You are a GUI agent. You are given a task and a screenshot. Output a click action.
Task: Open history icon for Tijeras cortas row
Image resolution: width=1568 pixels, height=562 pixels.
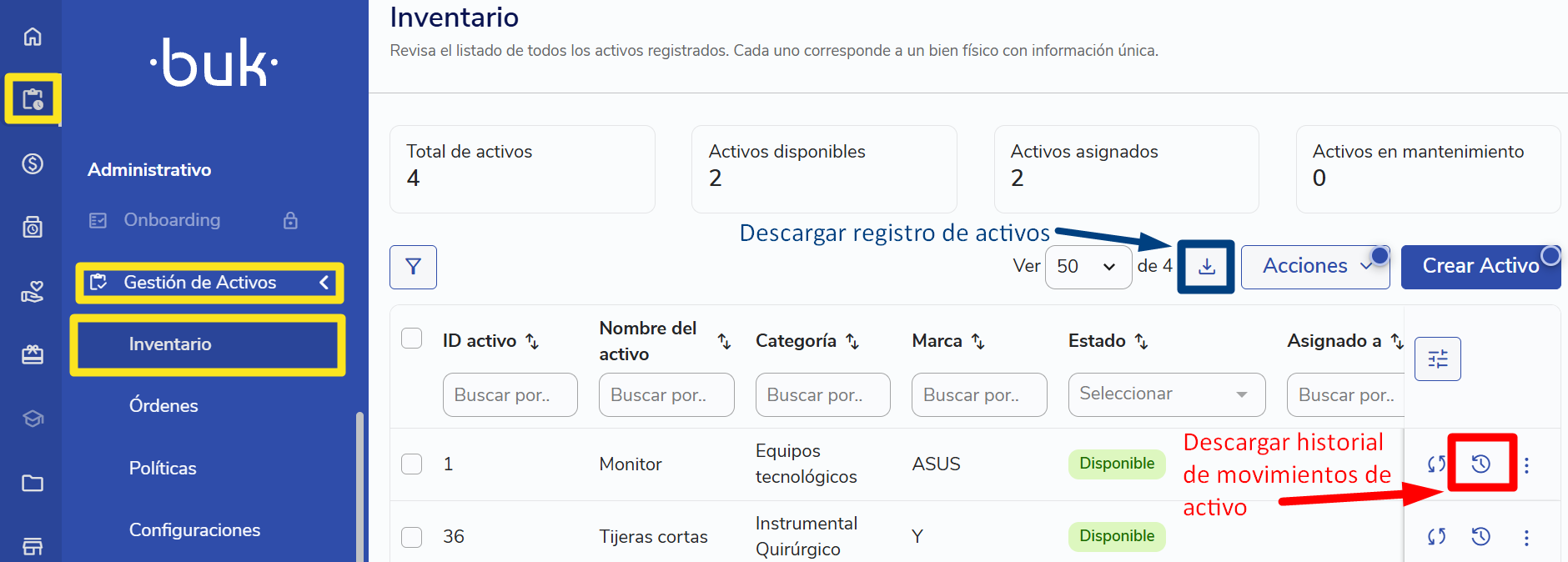pyautogui.click(x=1481, y=537)
